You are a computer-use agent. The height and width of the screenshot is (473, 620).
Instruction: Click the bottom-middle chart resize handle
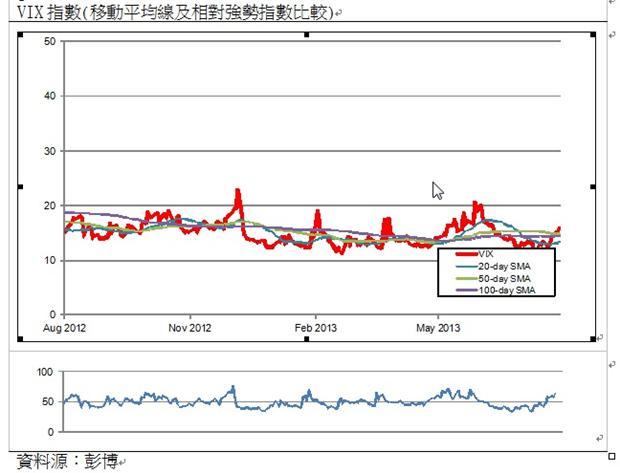pyautogui.click(x=308, y=340)
